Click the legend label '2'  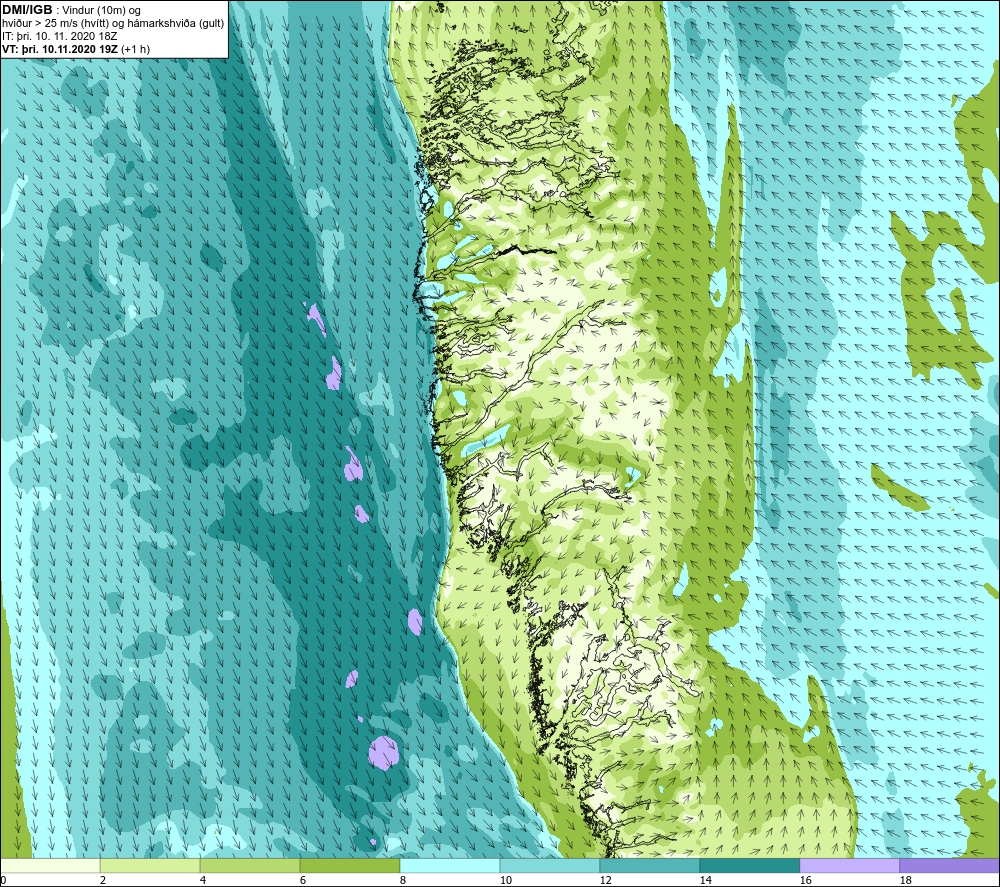pos(103,880)
